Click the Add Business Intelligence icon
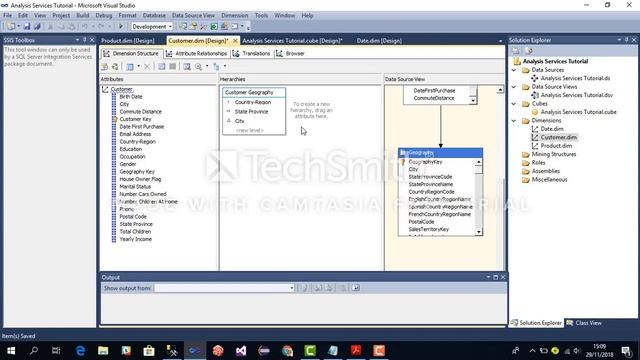The image size is (640, 360). 104,66
